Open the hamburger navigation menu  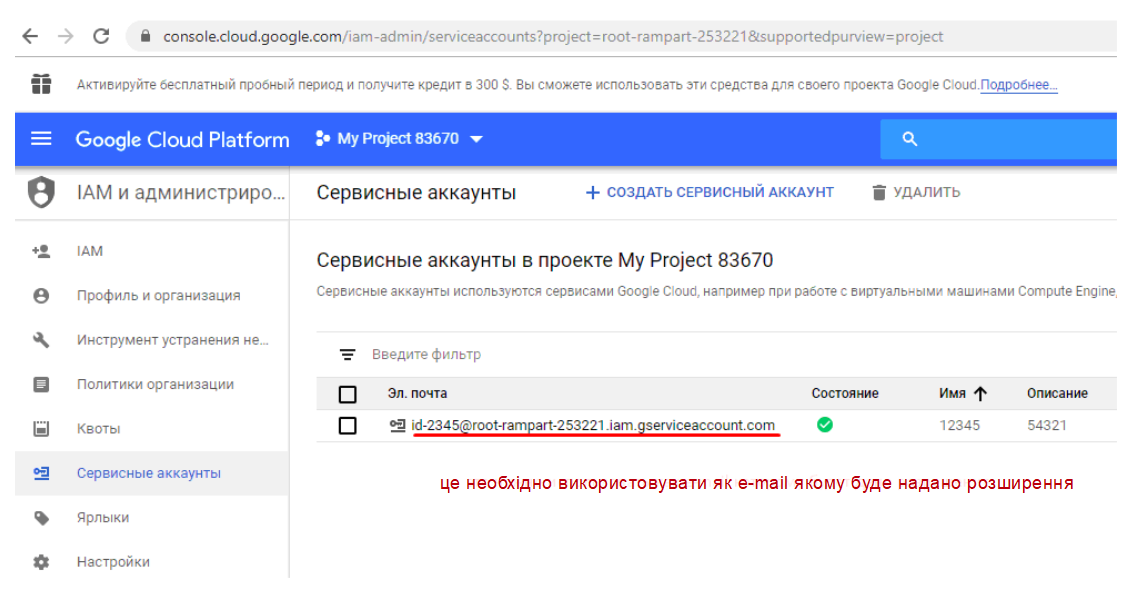[41, 139]
